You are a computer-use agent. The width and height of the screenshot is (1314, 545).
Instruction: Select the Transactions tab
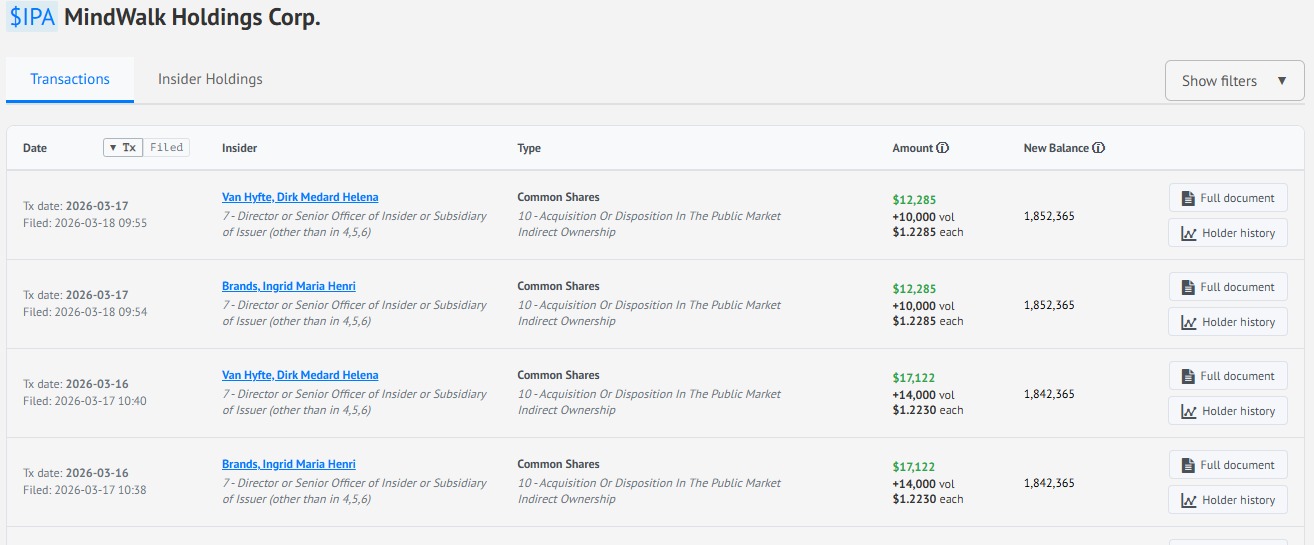click(70, 79)
